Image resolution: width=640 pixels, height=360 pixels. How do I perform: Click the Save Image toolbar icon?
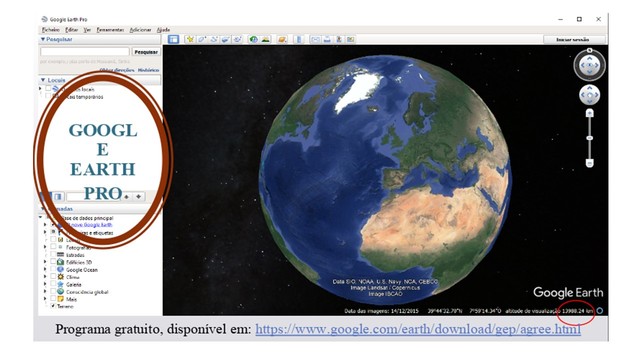339,39
